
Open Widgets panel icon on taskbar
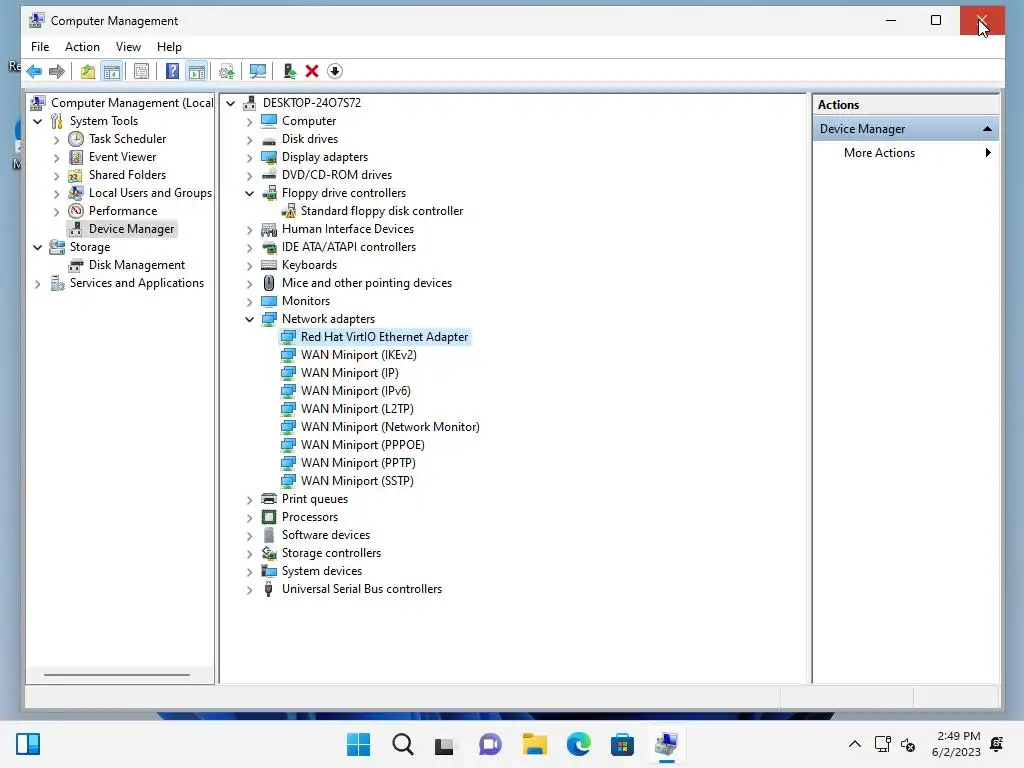[x=28, y=744]
